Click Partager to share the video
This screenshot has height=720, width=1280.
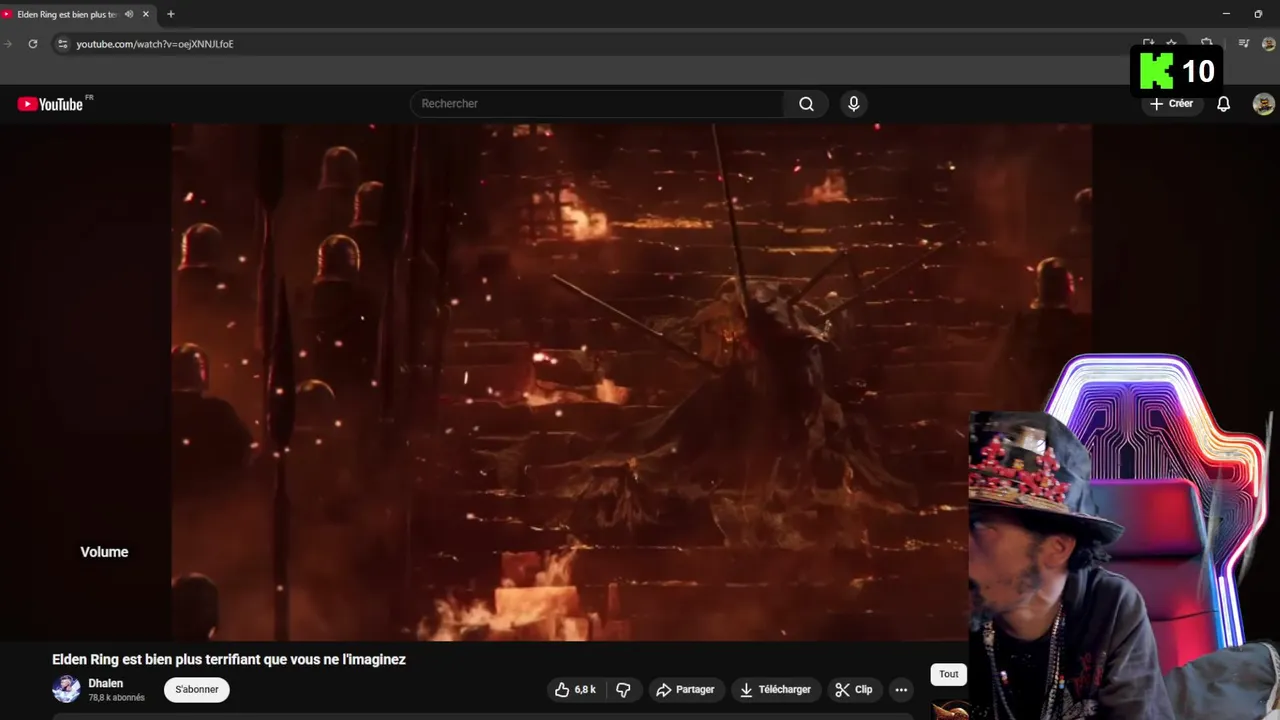[685, 690]
